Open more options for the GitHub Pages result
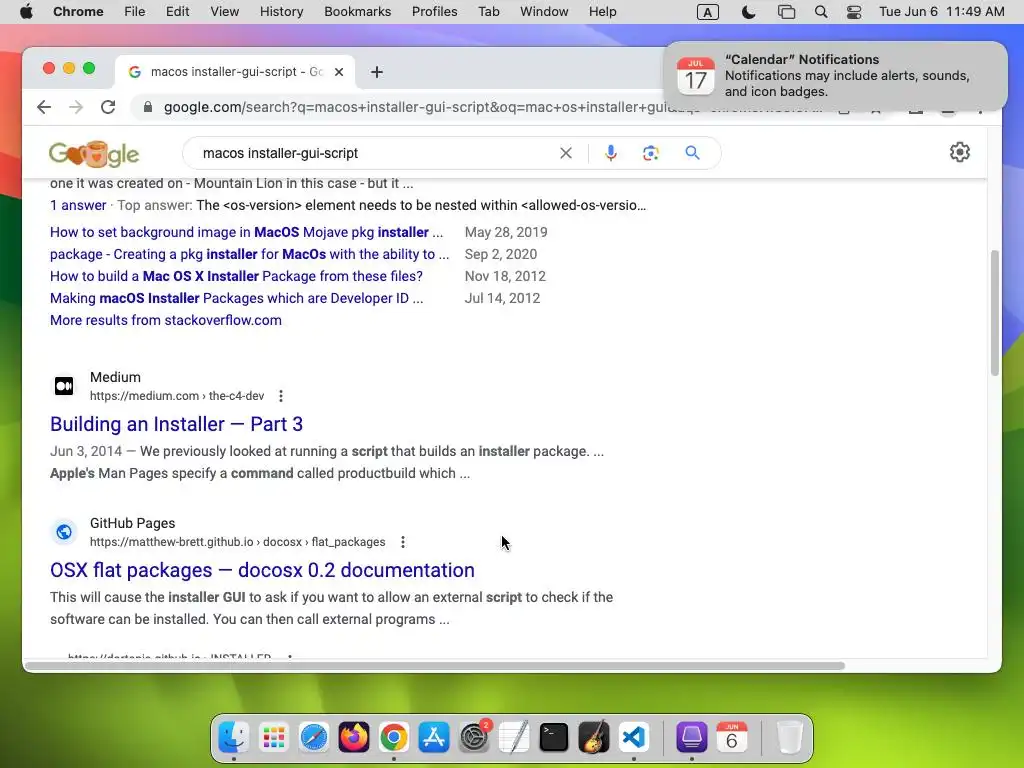The width and height of the screenshot is (1024, 768). (403, 542)
